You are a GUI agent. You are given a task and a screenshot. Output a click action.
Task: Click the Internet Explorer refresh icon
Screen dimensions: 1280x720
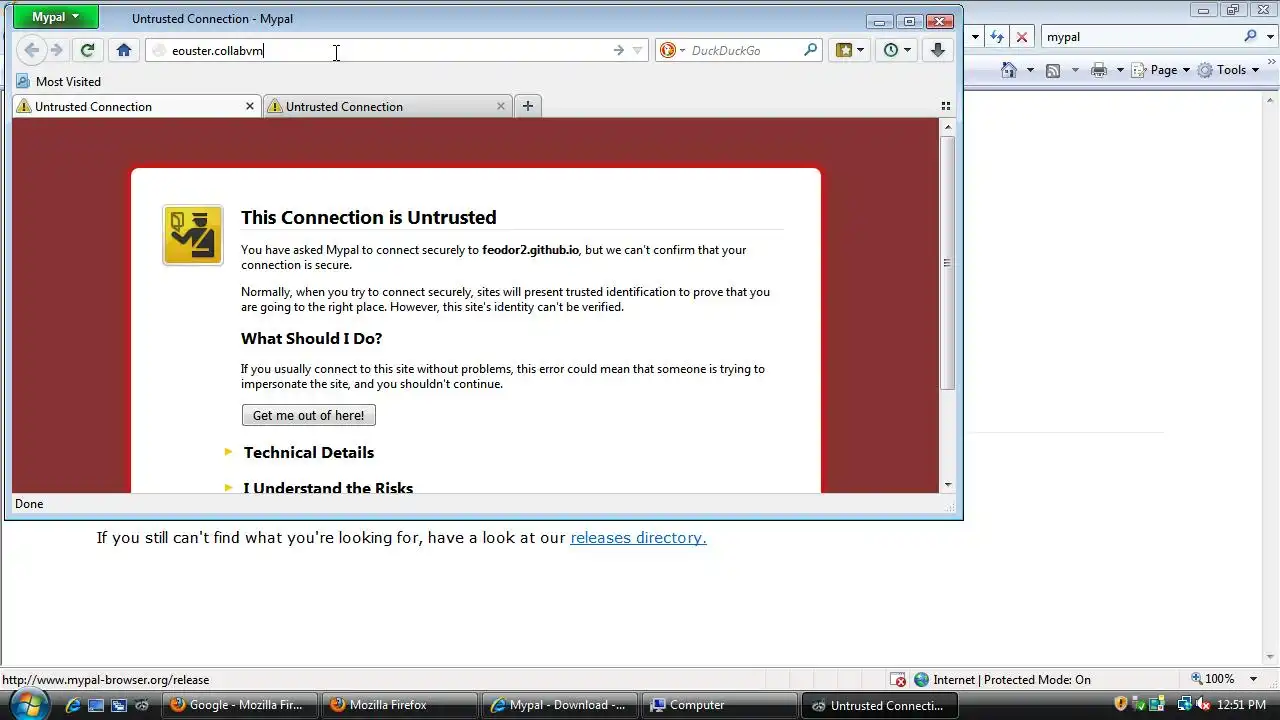tap(997, 36)
